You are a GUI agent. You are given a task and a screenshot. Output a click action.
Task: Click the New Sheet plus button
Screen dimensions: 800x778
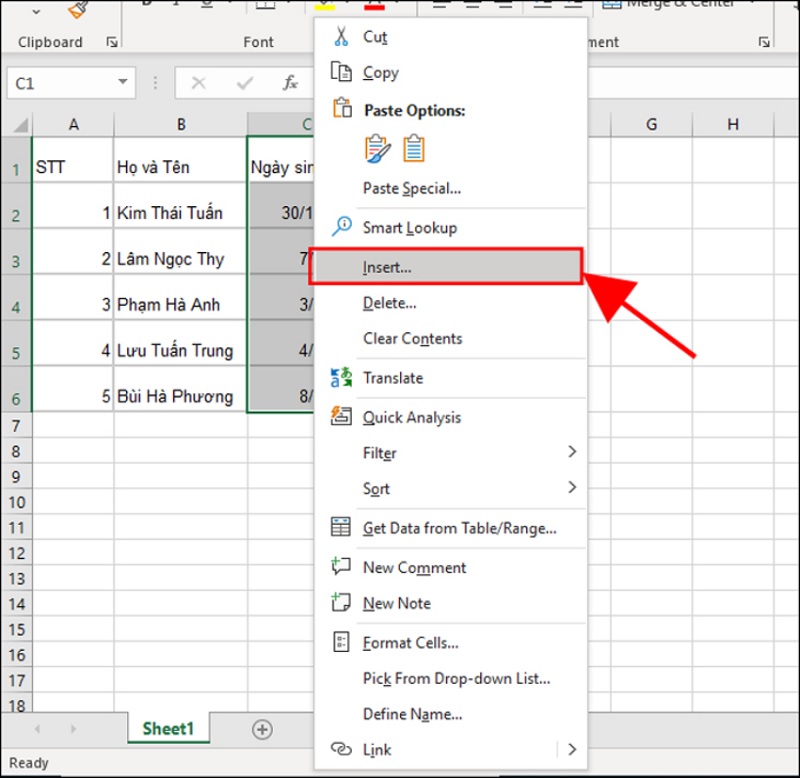point(261,730)
